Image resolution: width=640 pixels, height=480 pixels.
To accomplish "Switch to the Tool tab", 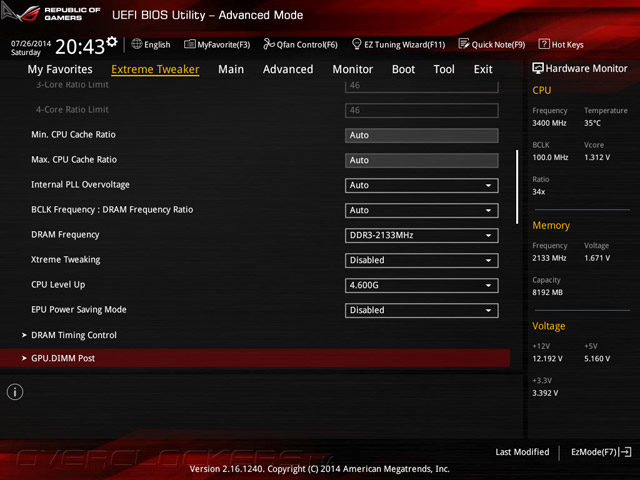I will [444, 69].
